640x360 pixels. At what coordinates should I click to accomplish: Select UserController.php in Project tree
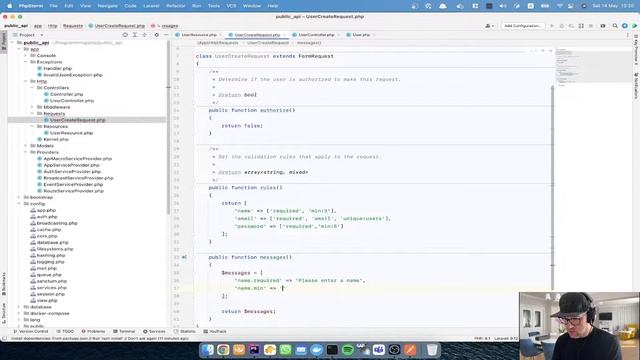tap(72, 101)
